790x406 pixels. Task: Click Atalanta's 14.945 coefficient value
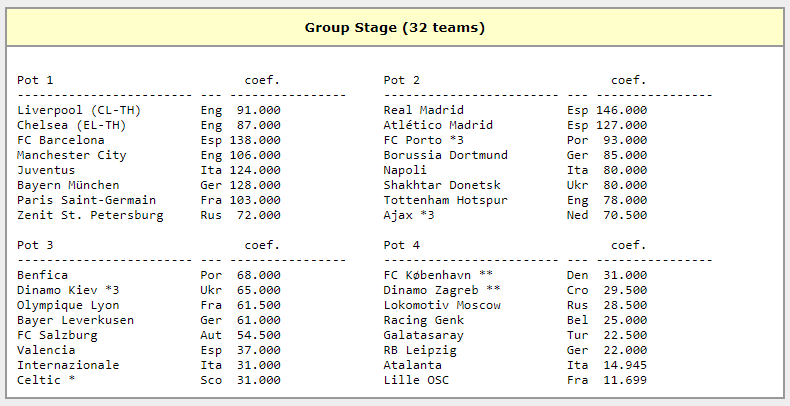[625, 365]
